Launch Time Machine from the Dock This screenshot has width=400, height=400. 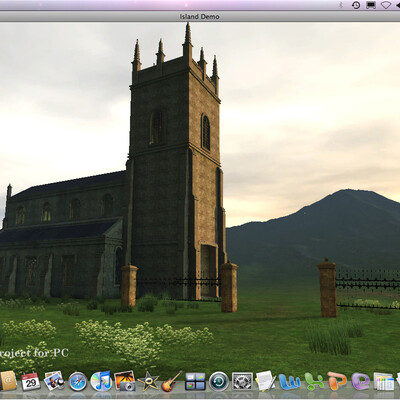click(x=219, y=381)
